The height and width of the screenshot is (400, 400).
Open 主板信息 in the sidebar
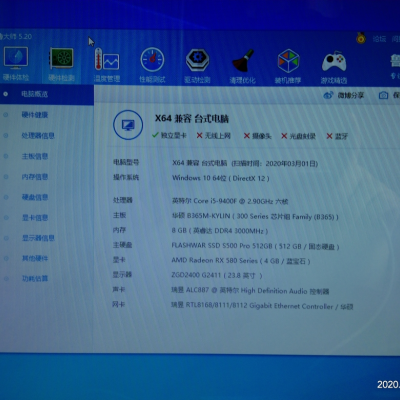[35, 156]
